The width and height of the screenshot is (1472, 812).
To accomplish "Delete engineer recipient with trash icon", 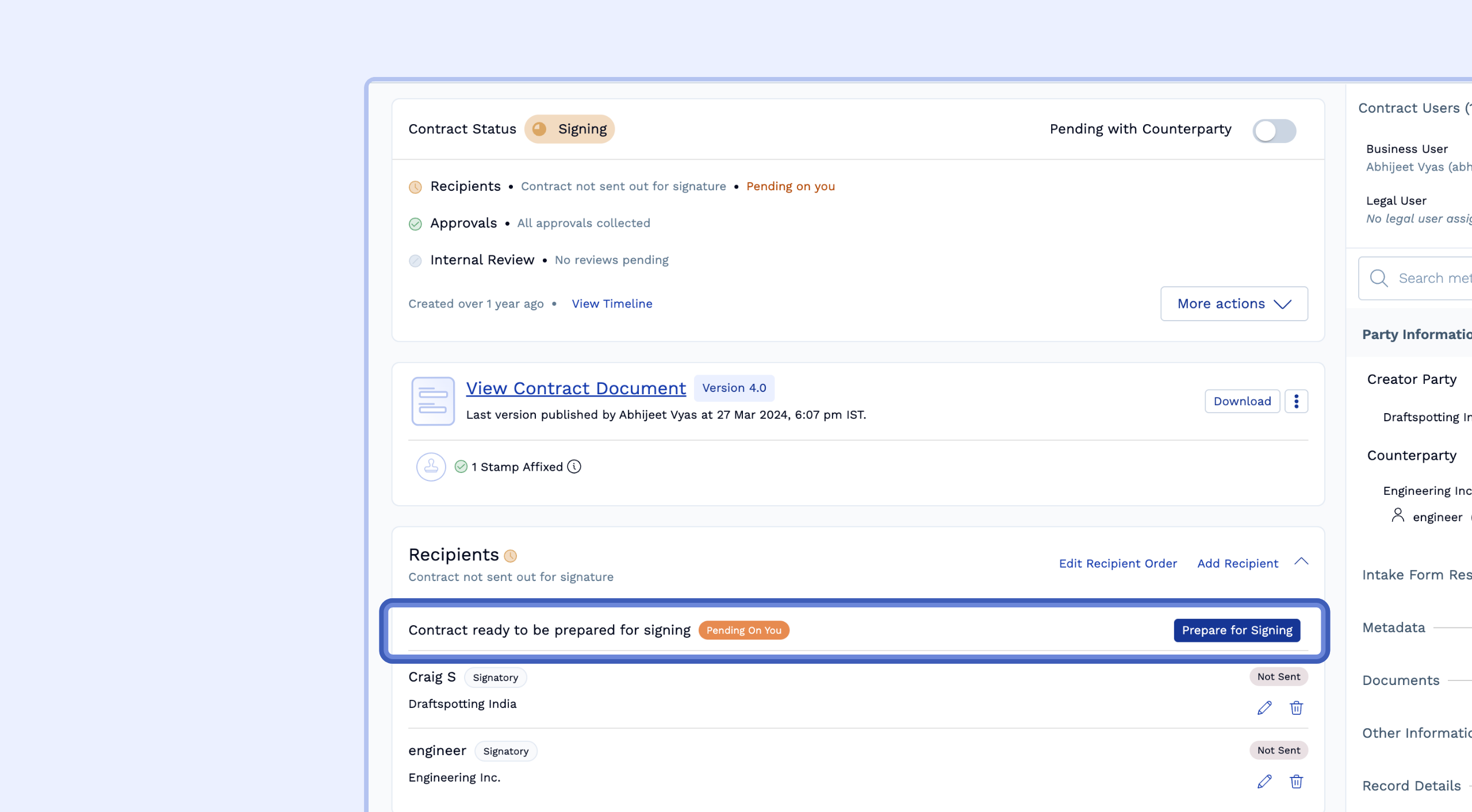I will click(1296, 781).
